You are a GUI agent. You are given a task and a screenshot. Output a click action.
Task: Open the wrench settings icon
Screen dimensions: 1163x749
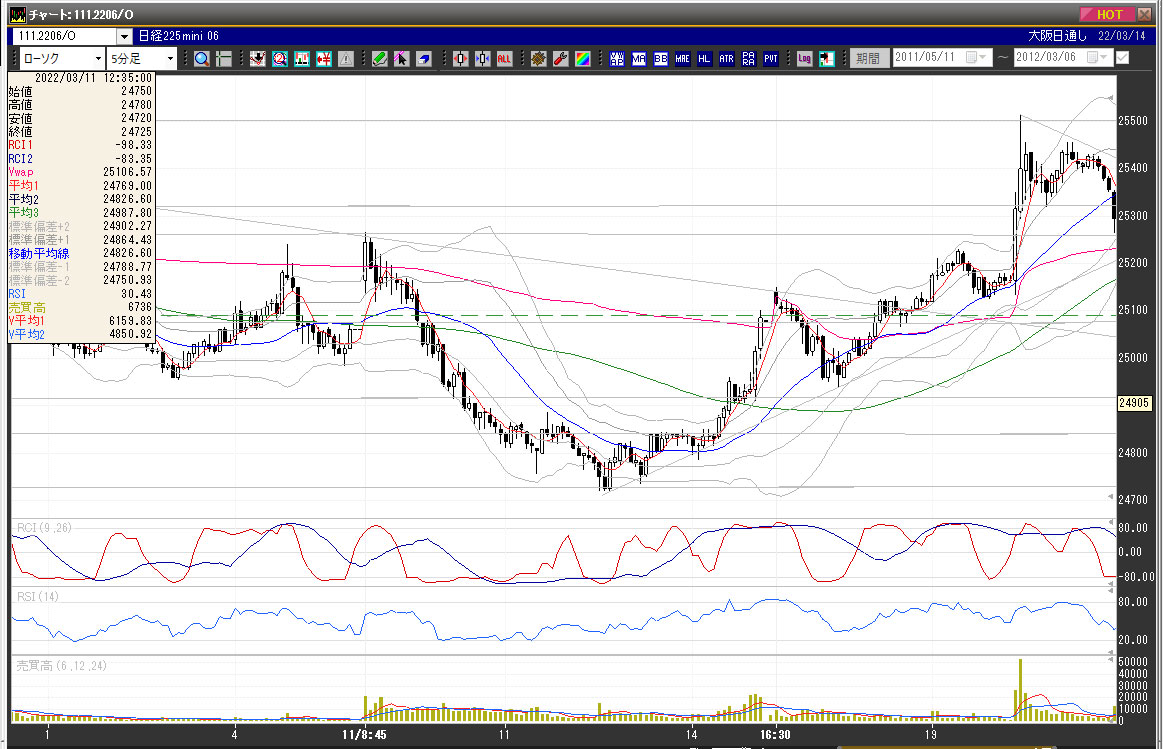click(561, 59)
